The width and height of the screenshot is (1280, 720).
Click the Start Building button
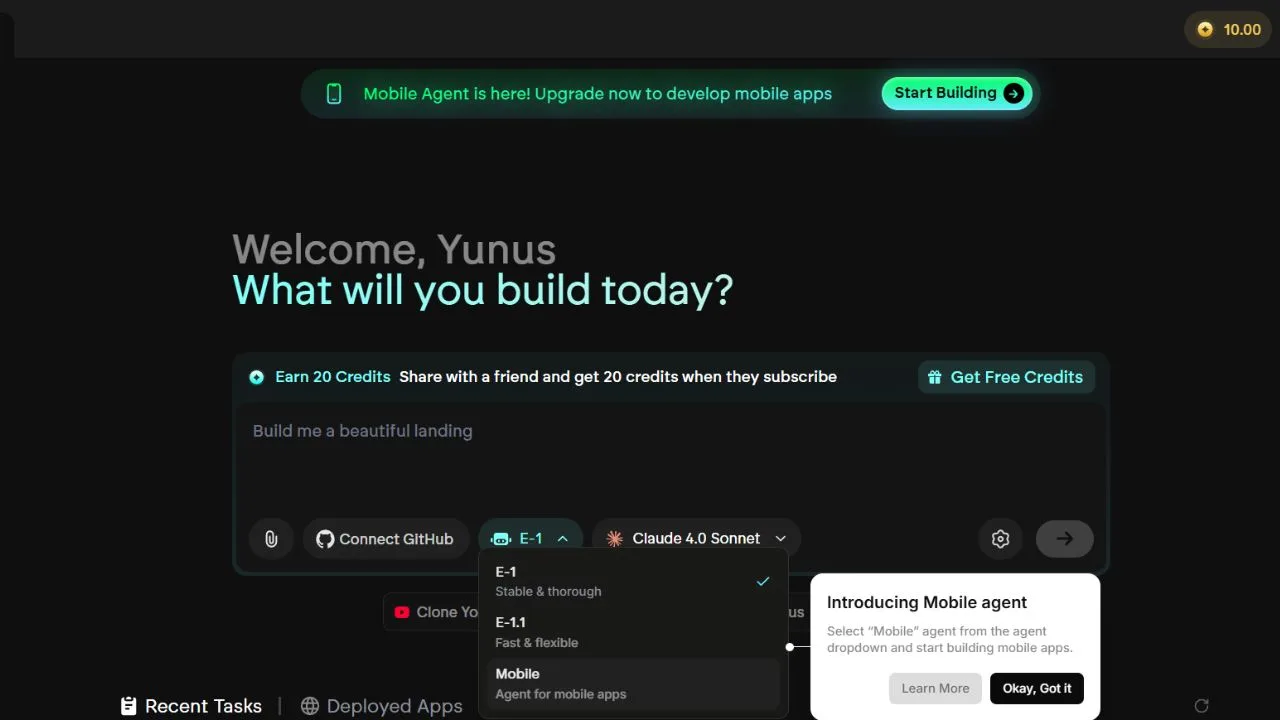(x=957, y=93)
